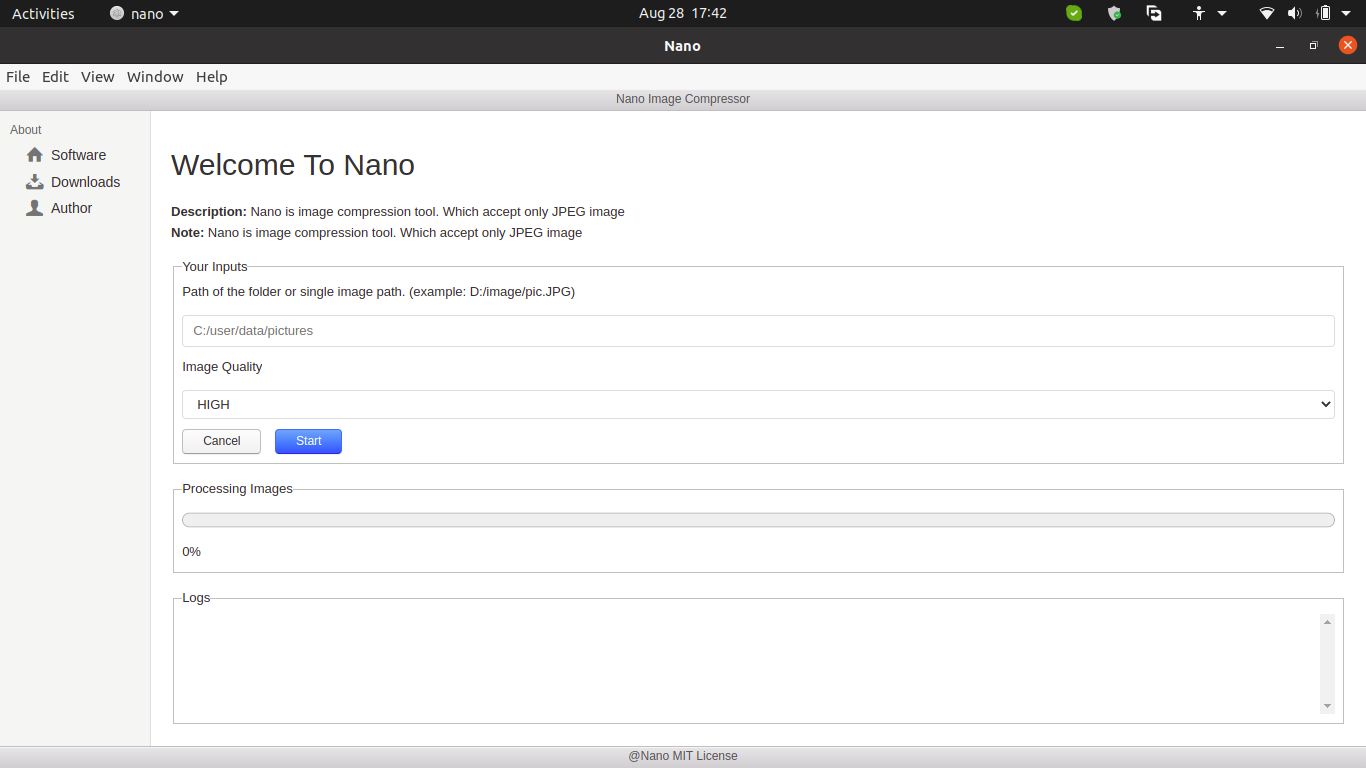Click the Logs scrollbar up arrow
Image resolution: width=1366 pixels, height=768 pixels.
(x=1328, y=622)
